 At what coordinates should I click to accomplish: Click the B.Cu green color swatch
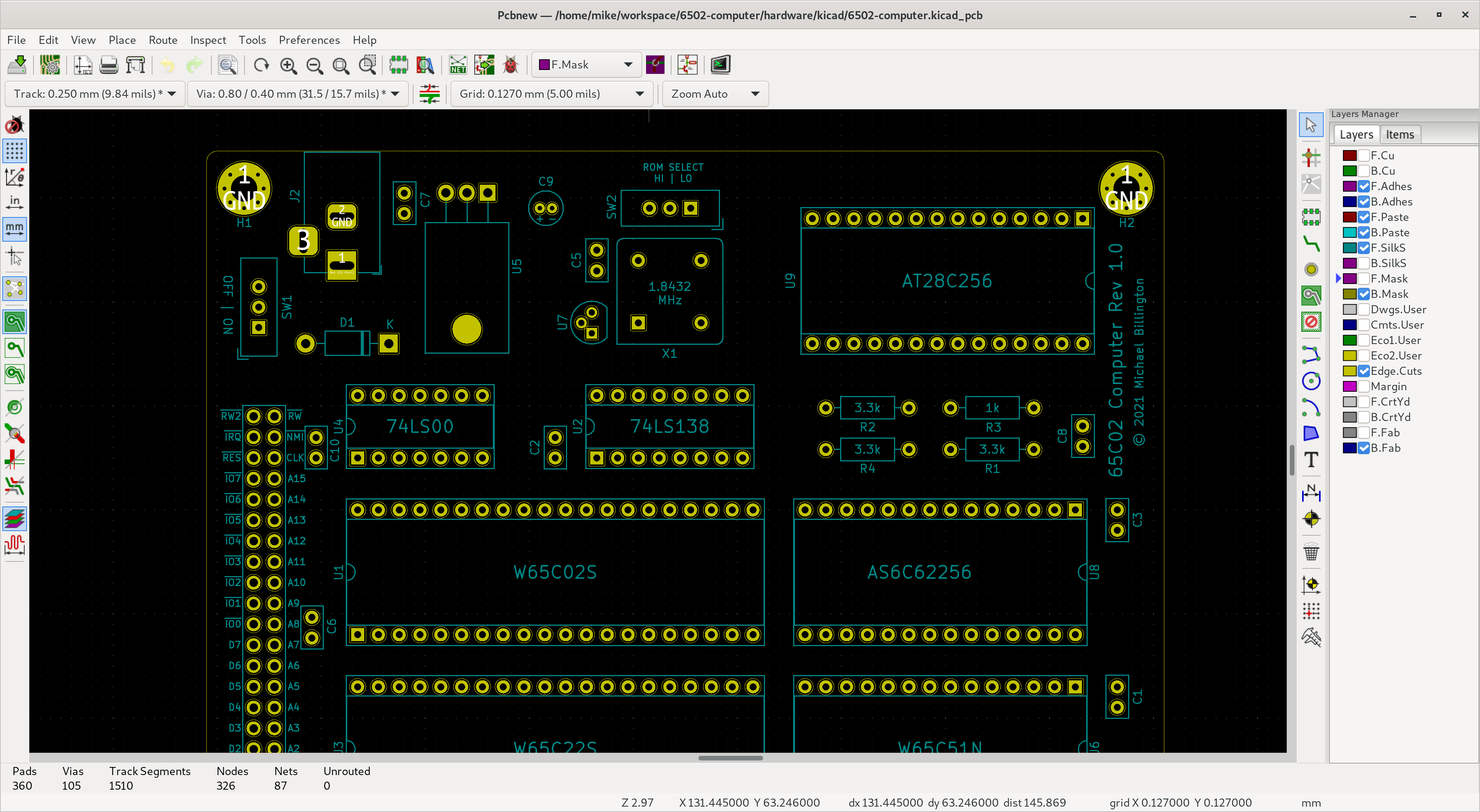(1349, 171)
